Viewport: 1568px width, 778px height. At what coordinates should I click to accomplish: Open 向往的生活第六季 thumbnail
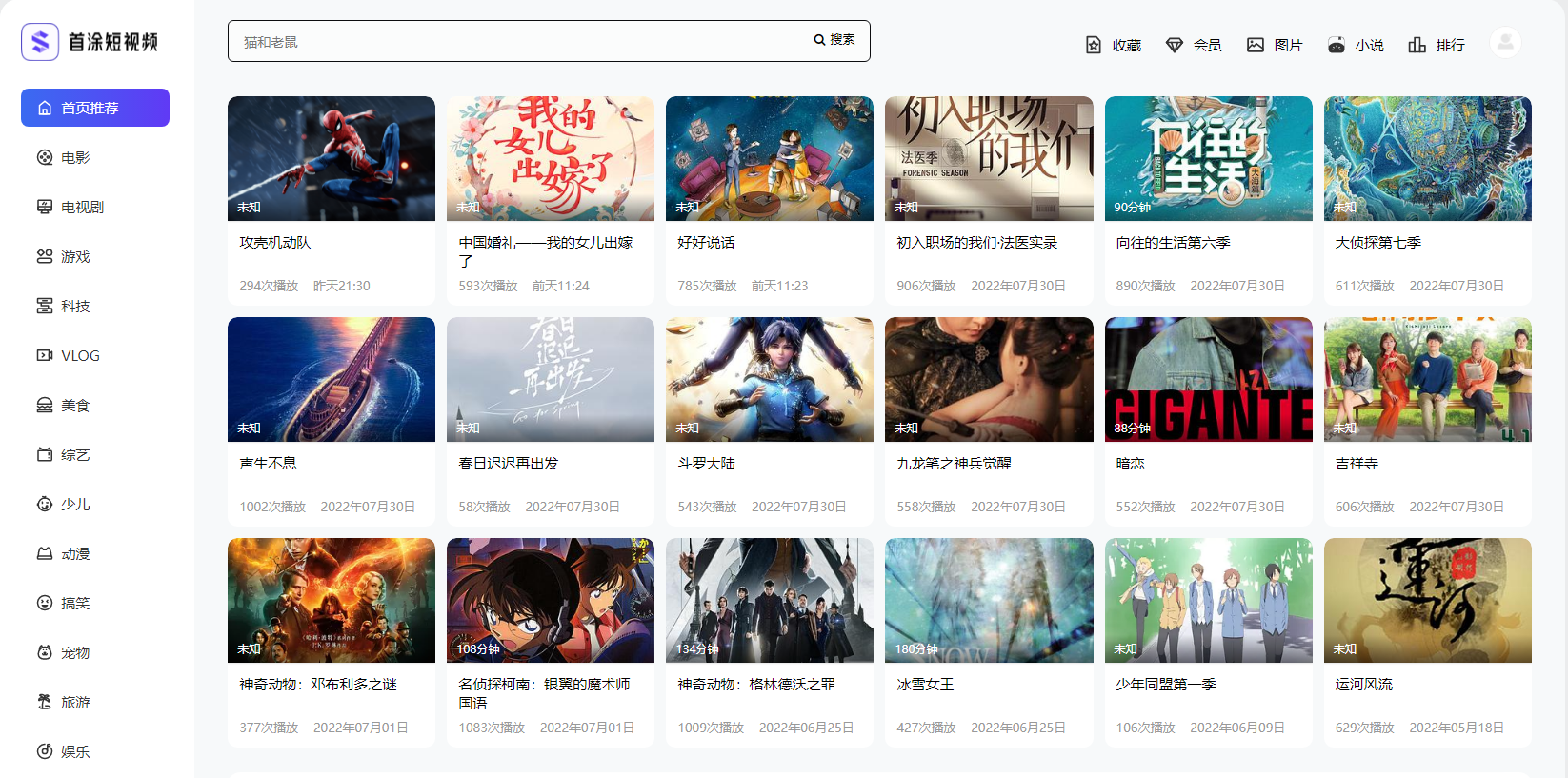(x=1209, y=158)
